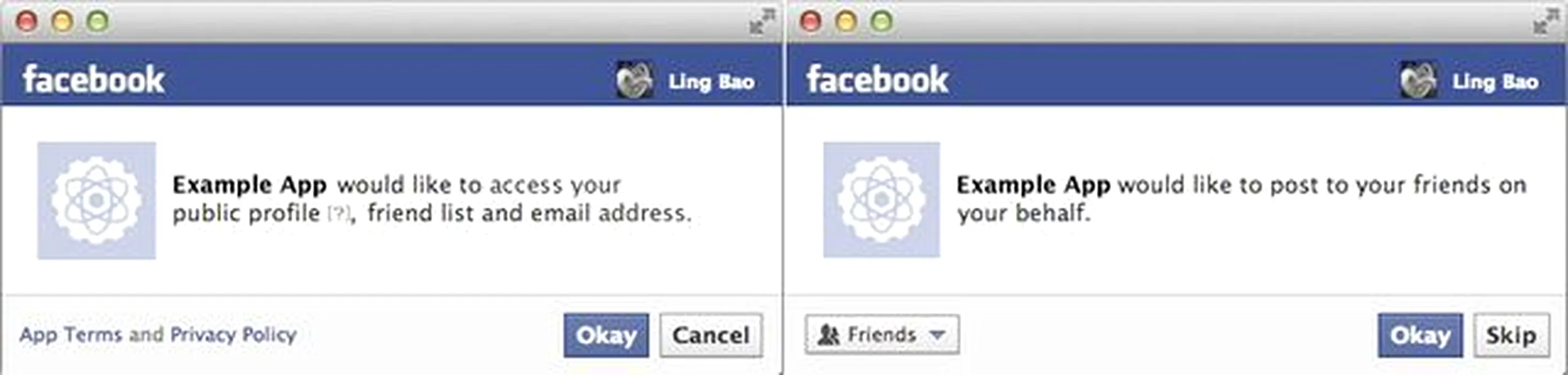Click Ling Bao's profile picture in left window
Screen dimensions: 1568x375
click(x=634, y=80)
